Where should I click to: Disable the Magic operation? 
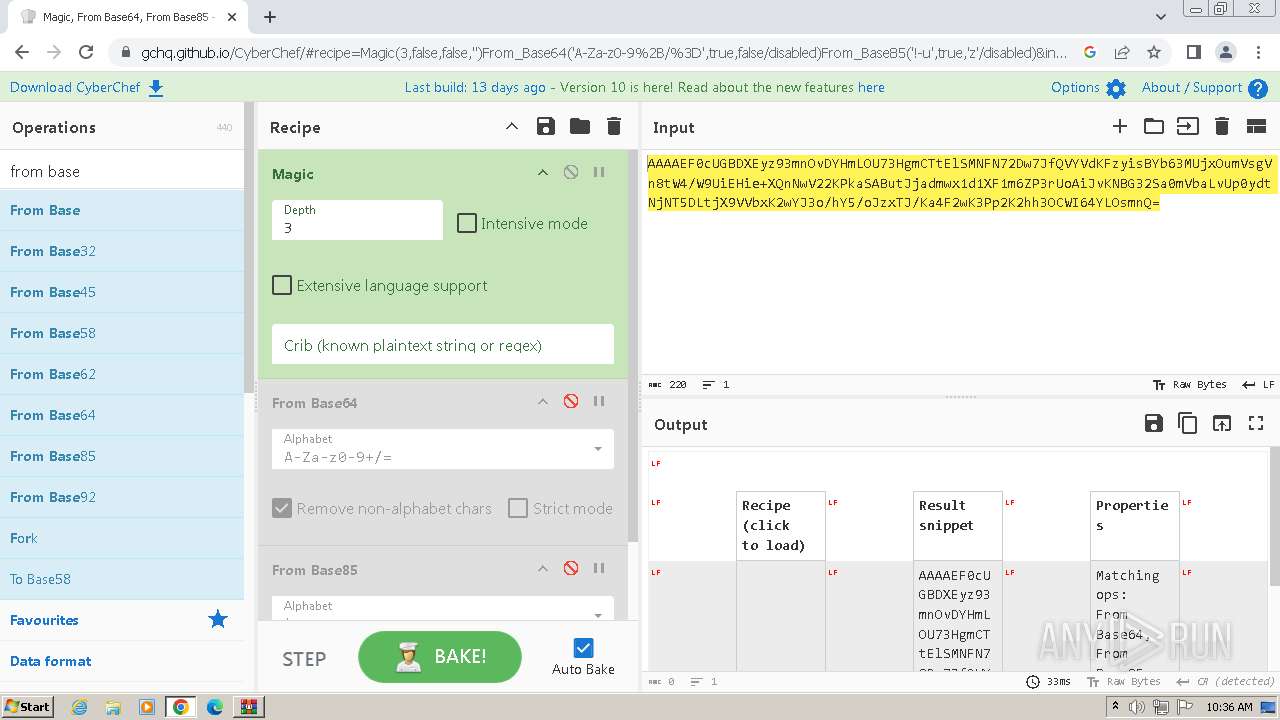(571, 172)
